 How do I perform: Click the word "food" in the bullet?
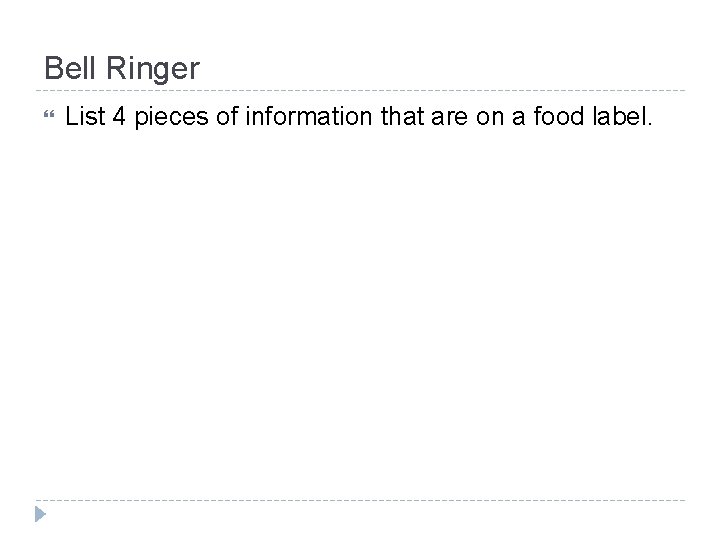[x=559, y=116]
